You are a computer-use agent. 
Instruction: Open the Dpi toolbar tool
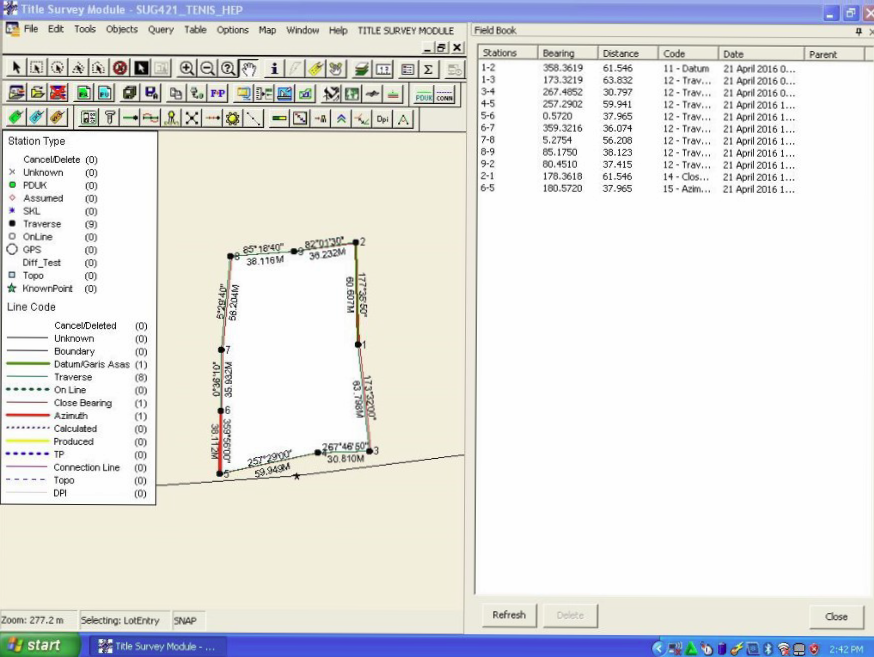pos(381,118)
